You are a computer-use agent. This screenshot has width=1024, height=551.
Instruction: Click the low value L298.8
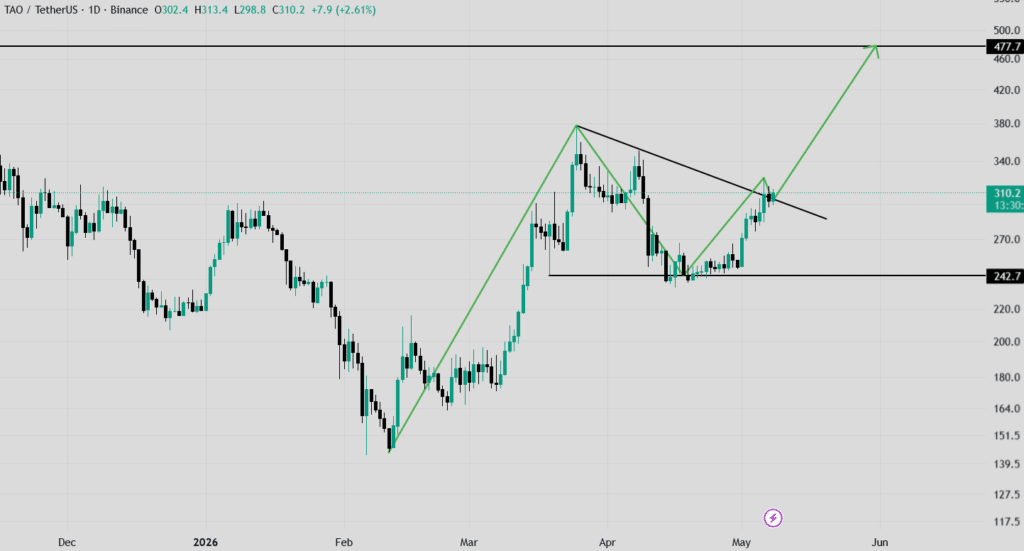(249, 10)
